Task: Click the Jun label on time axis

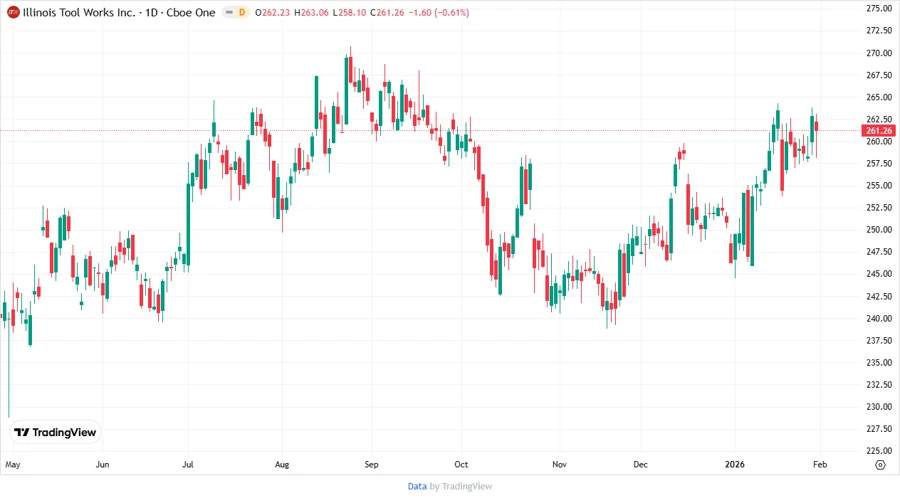Action: click(x=102, y=464)
